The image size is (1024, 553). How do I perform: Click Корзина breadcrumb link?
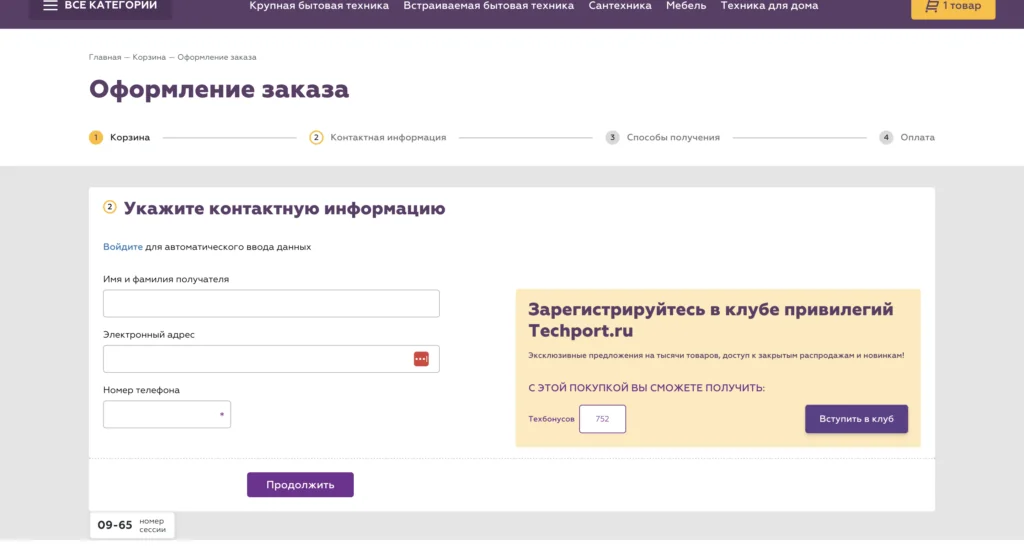coord(149,57)
